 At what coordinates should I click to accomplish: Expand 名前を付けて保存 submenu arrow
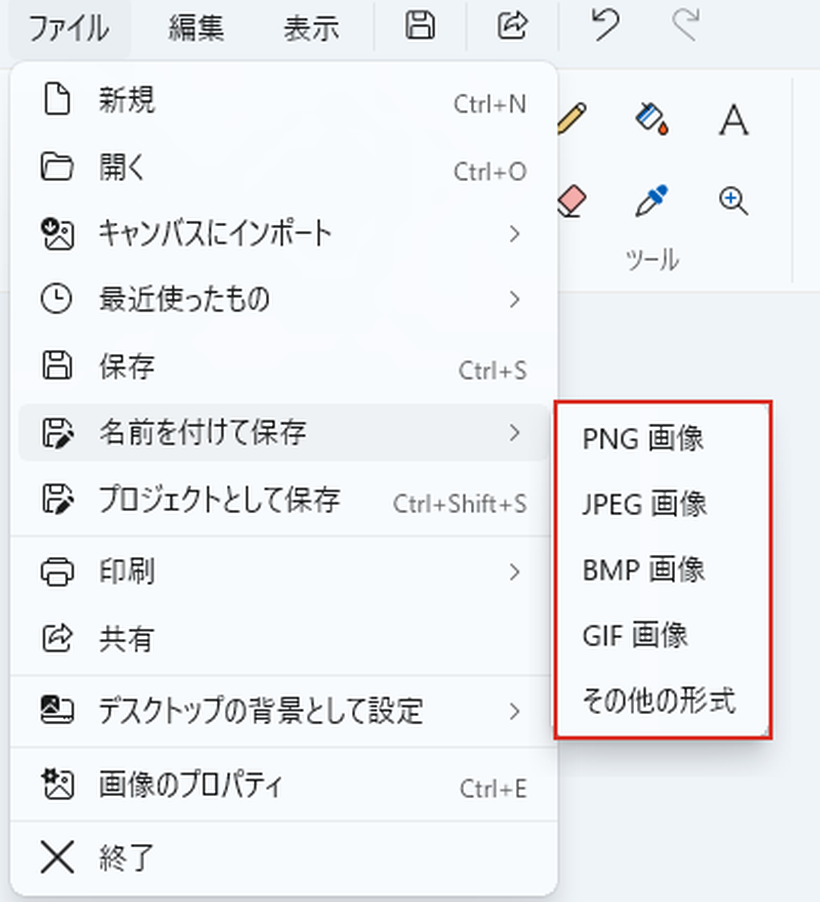coord(514,433)
